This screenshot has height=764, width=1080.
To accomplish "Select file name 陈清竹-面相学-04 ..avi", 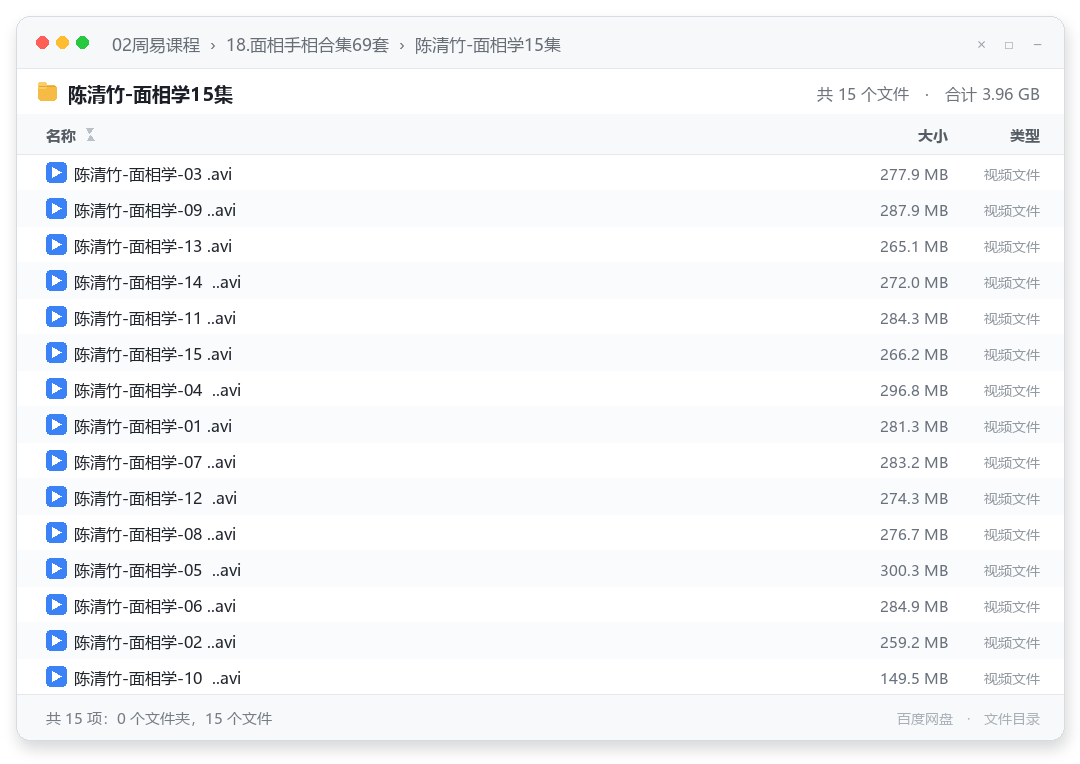I will (158, 390).
